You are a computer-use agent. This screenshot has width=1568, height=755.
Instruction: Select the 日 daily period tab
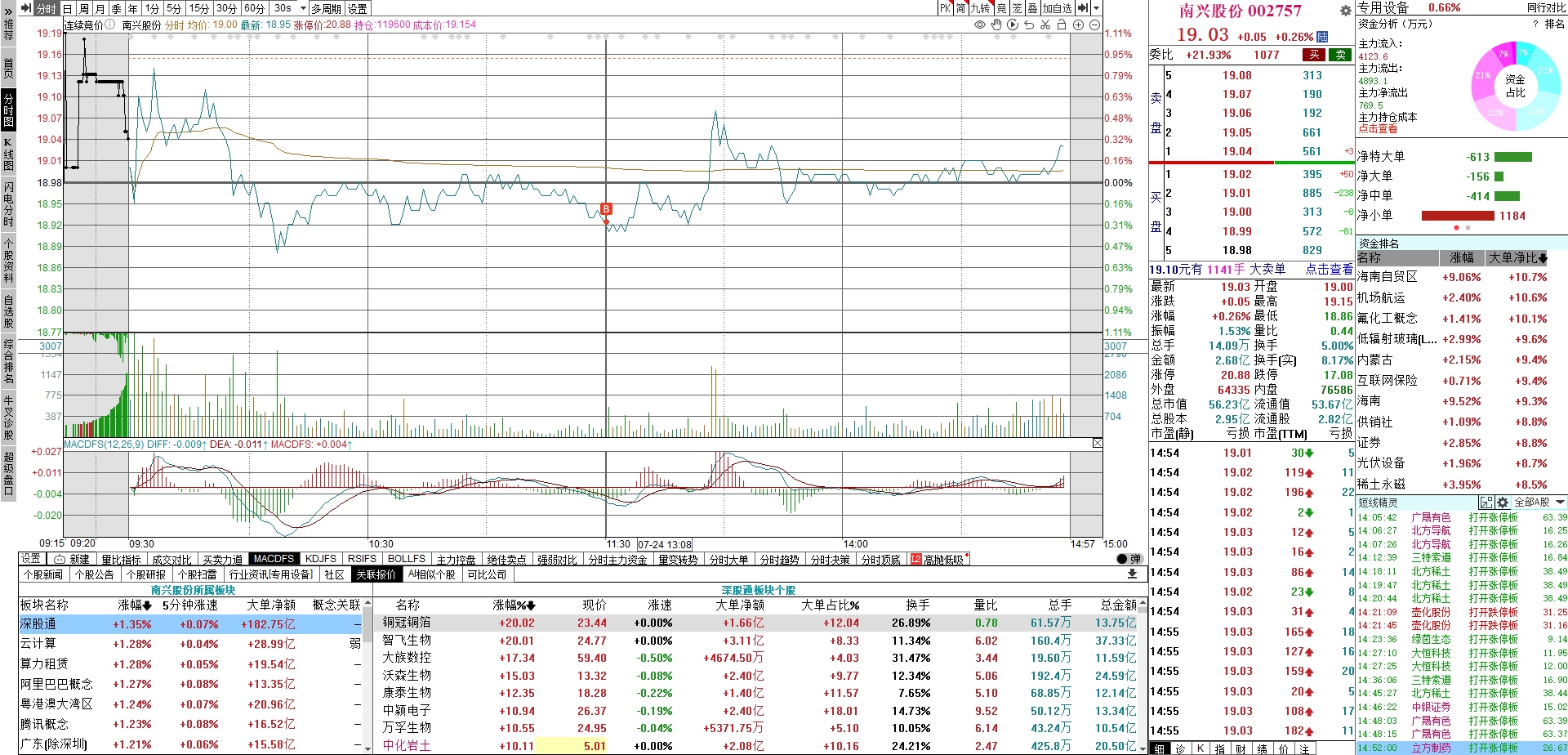pos(67,8)
